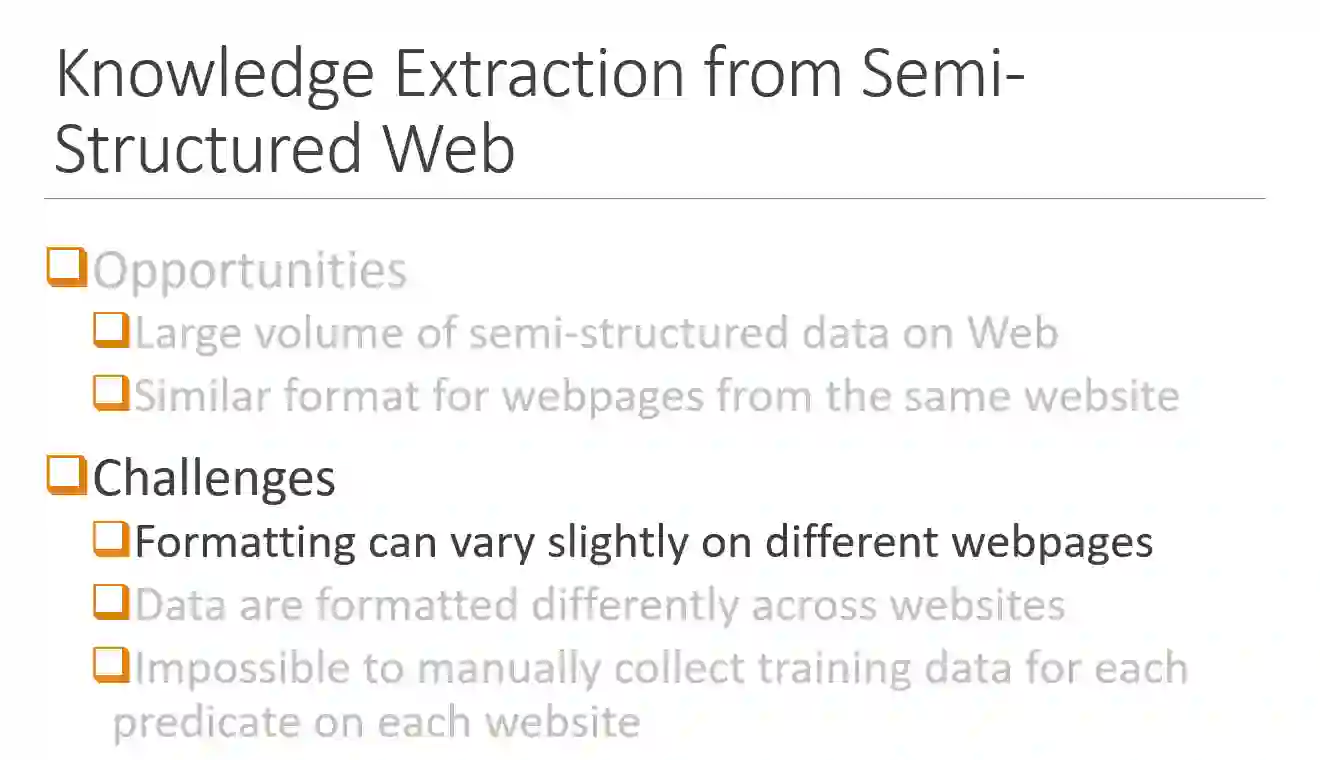Click the predicate on each website line
Image resolution: width=1320 pixels, height=760 pixels.
tap(376, 721)
